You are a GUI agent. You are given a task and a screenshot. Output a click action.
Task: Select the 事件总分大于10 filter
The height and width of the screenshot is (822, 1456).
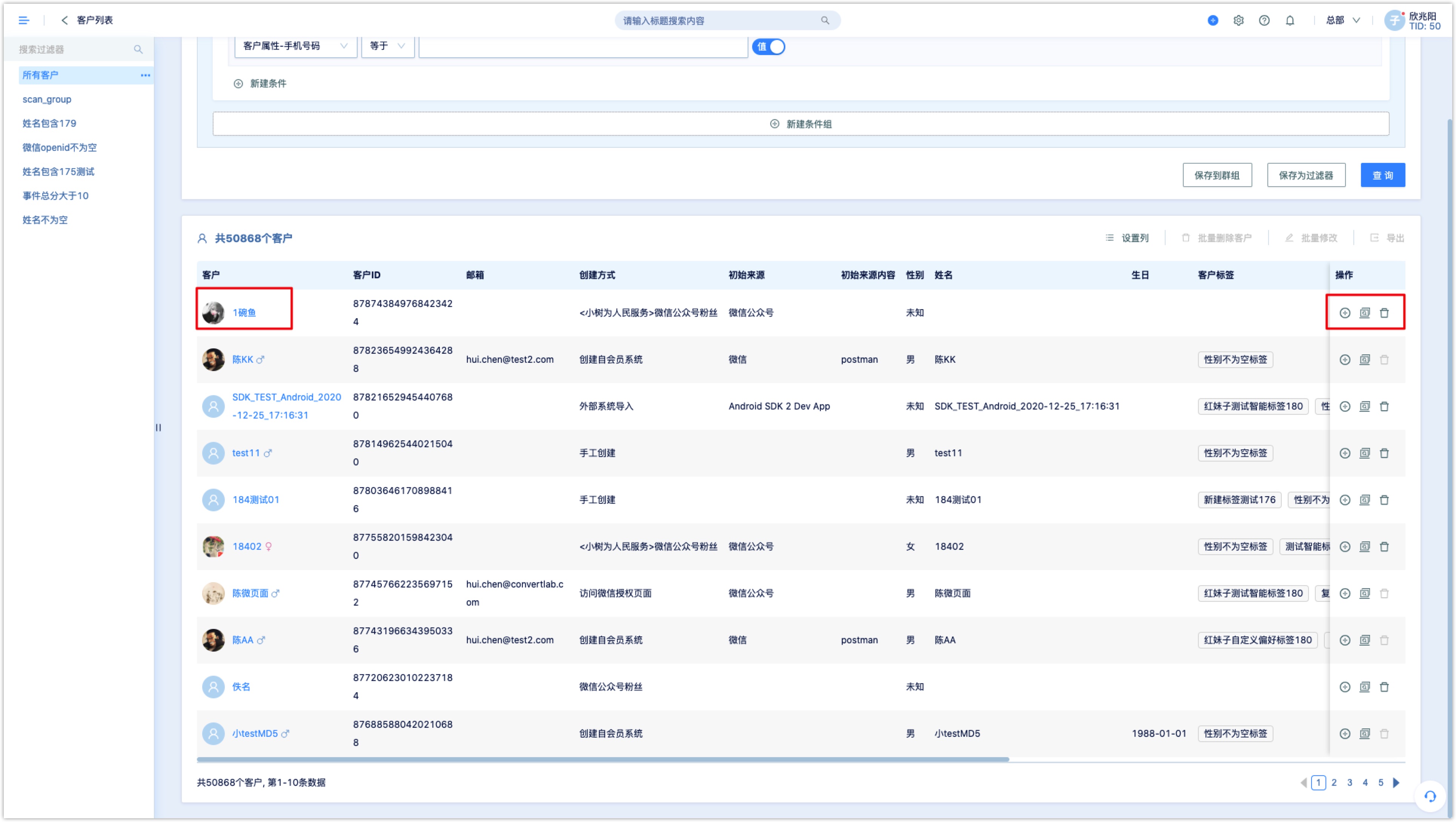(x=55, y=195)
